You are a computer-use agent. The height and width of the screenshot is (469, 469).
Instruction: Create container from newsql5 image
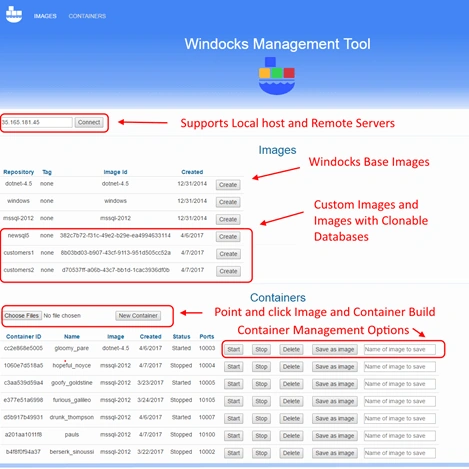pos(228,237)
